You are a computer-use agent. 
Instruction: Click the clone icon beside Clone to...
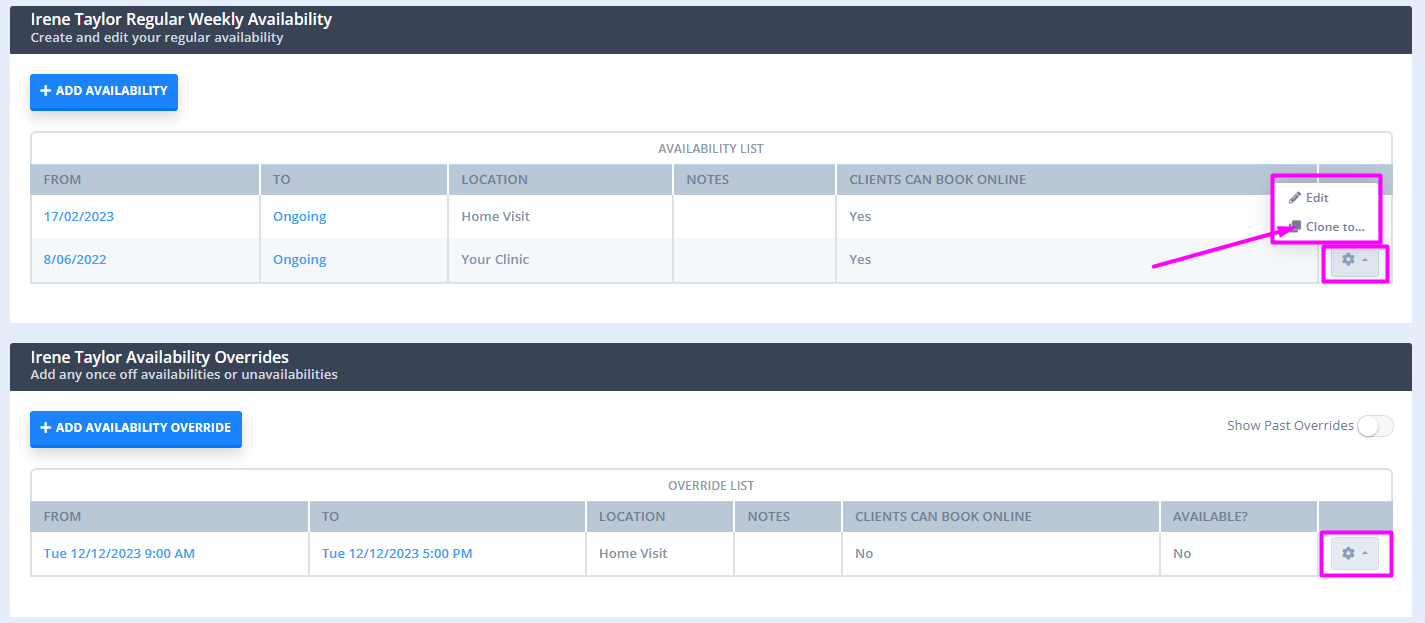tap(1295, 227)
